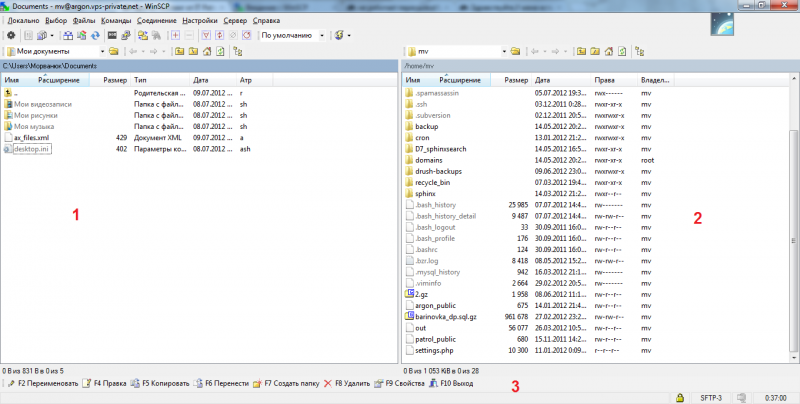Select settings.php file in remote panel
The height and width of the screenshot is (404, 800).
(x=435, y=350)
